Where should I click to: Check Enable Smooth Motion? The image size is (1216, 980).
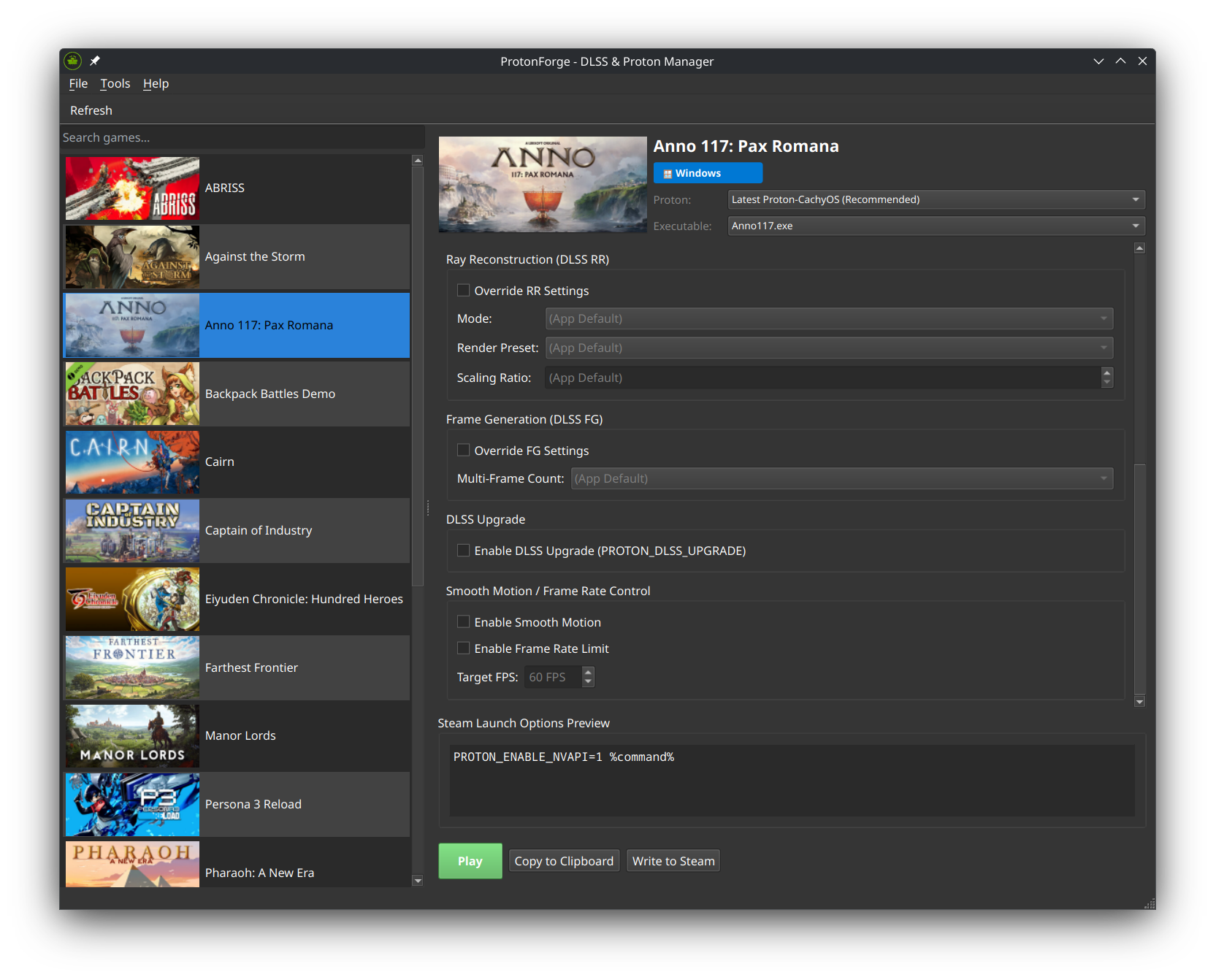[x=463, y=622]
